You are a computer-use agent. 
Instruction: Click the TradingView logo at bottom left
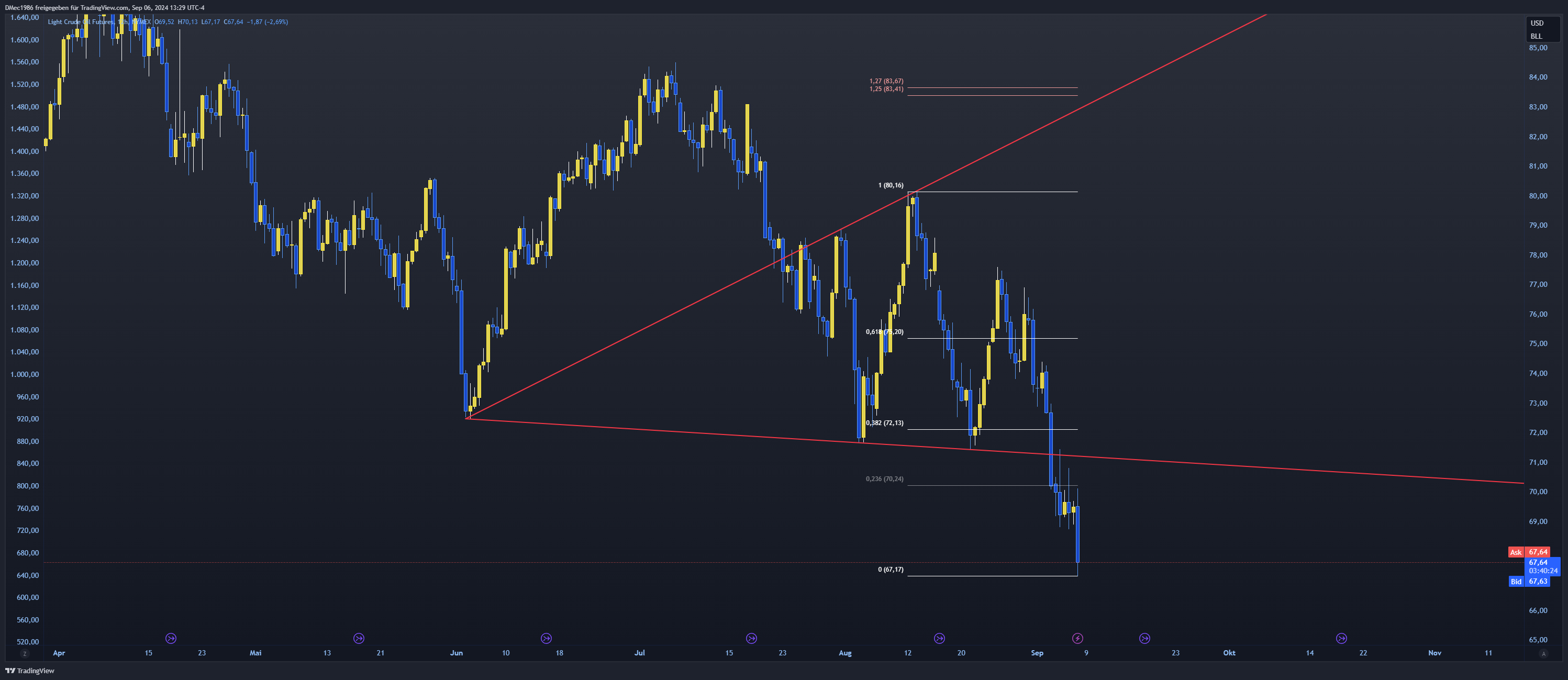[x=30, y=671]
